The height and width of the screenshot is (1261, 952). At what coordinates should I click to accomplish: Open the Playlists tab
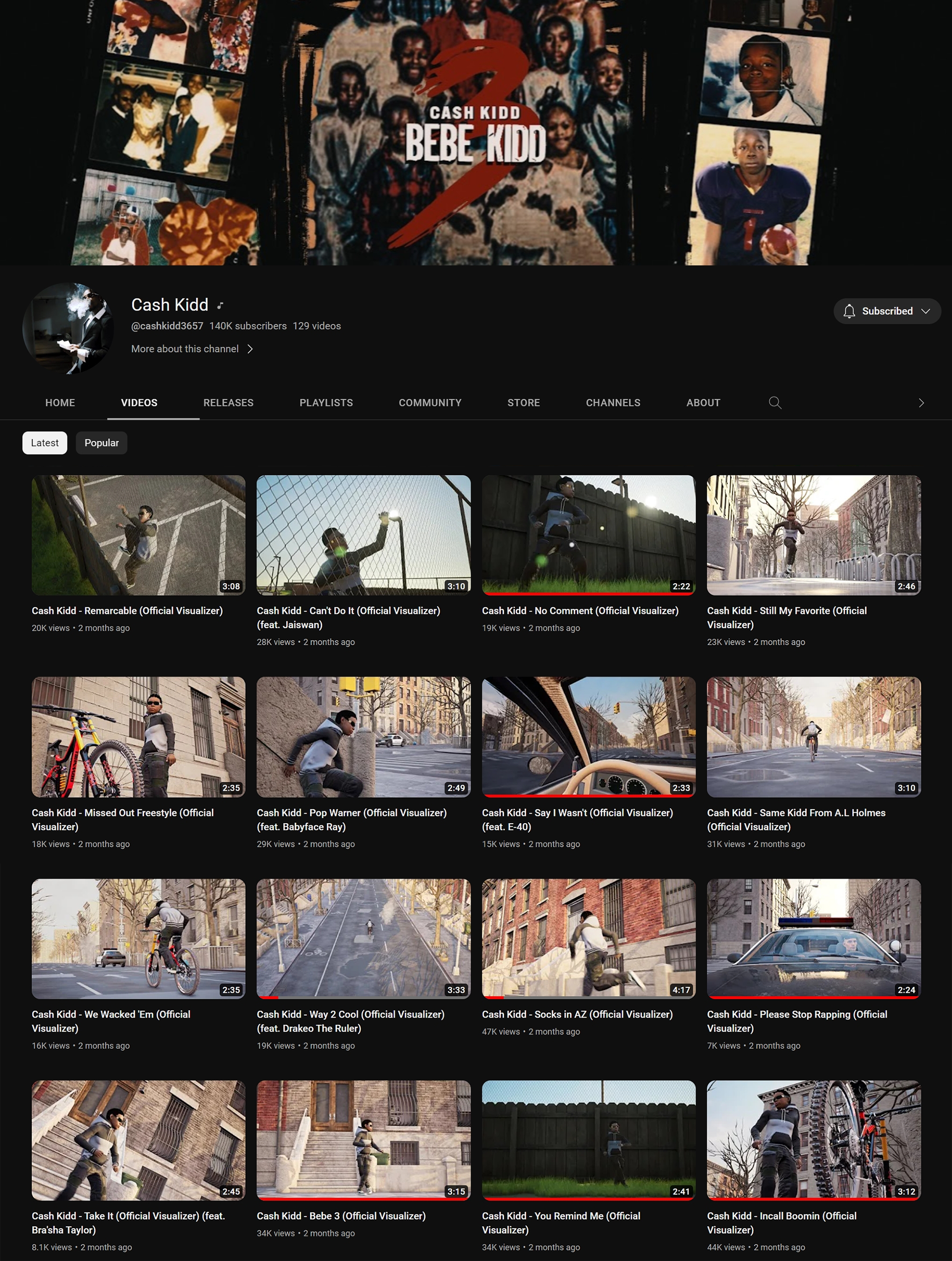click(x=326, y=403)
